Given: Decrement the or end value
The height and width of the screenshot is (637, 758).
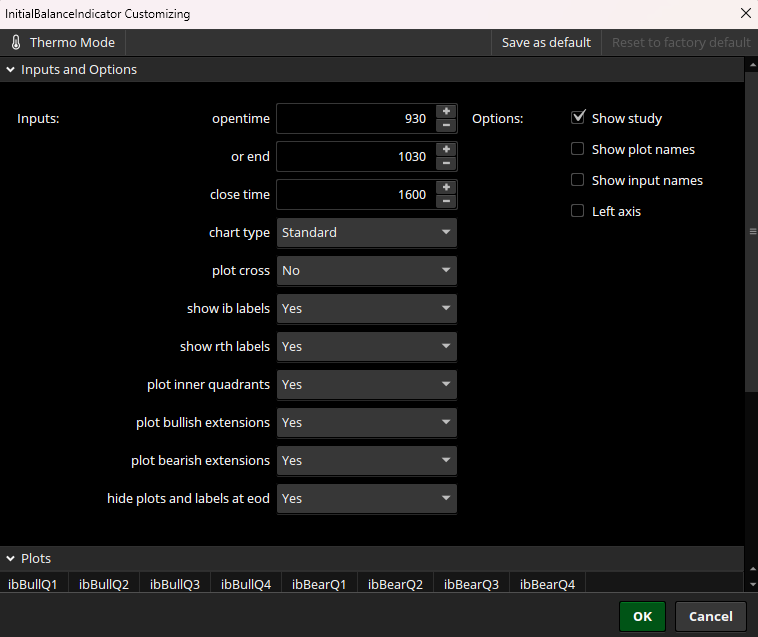Looking at the screenshot, I should point(446,164).
